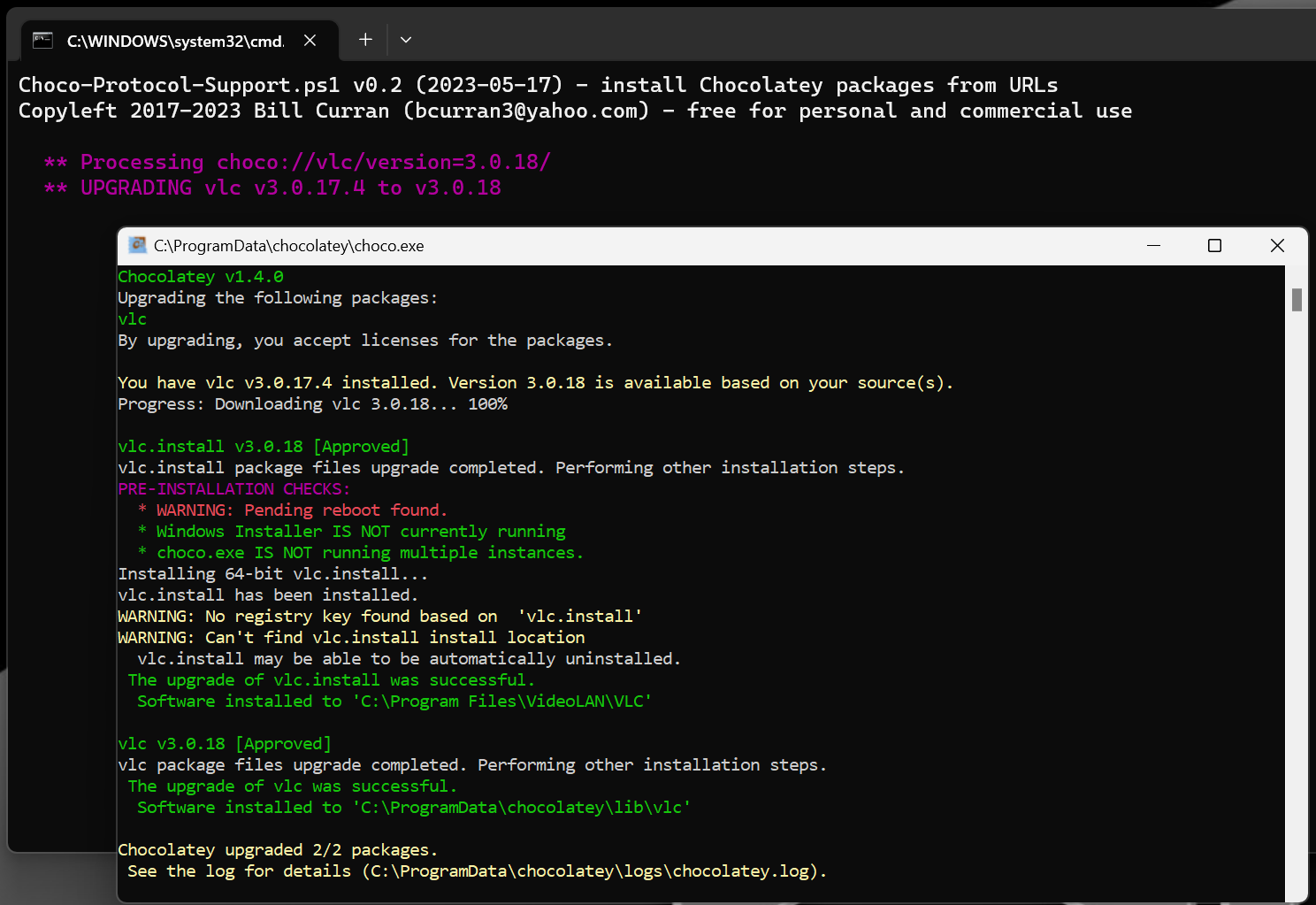Click 'The upgrade of vlc.install was successful.'

332,680
